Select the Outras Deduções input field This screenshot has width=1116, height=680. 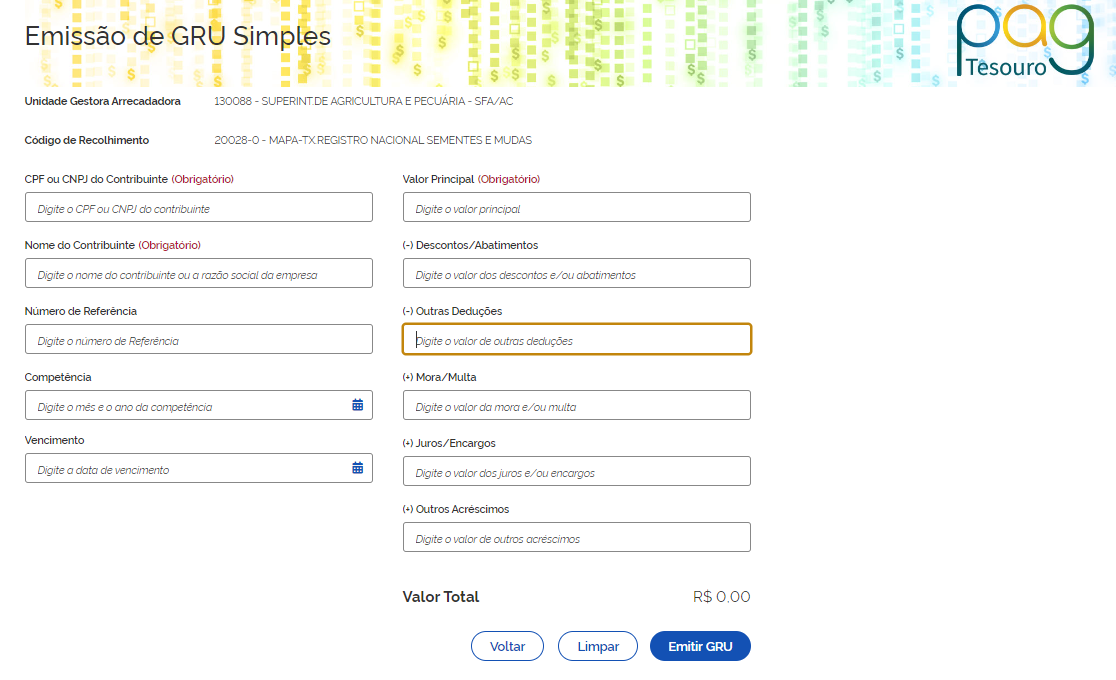(576, 340)
